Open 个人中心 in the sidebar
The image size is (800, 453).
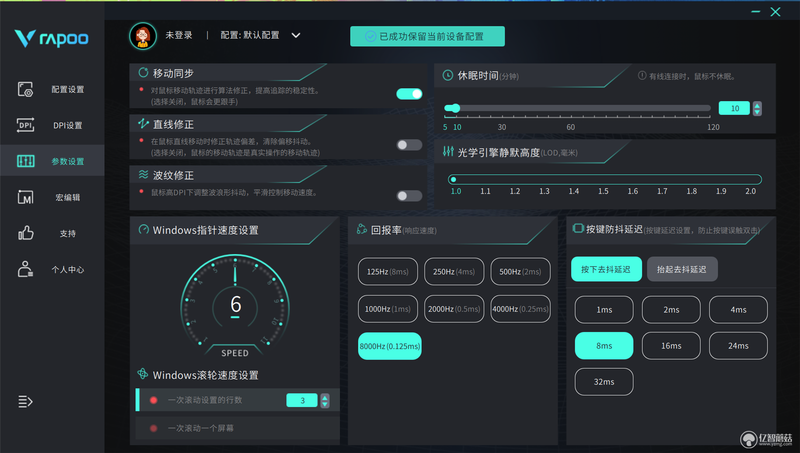coord(68,269)
